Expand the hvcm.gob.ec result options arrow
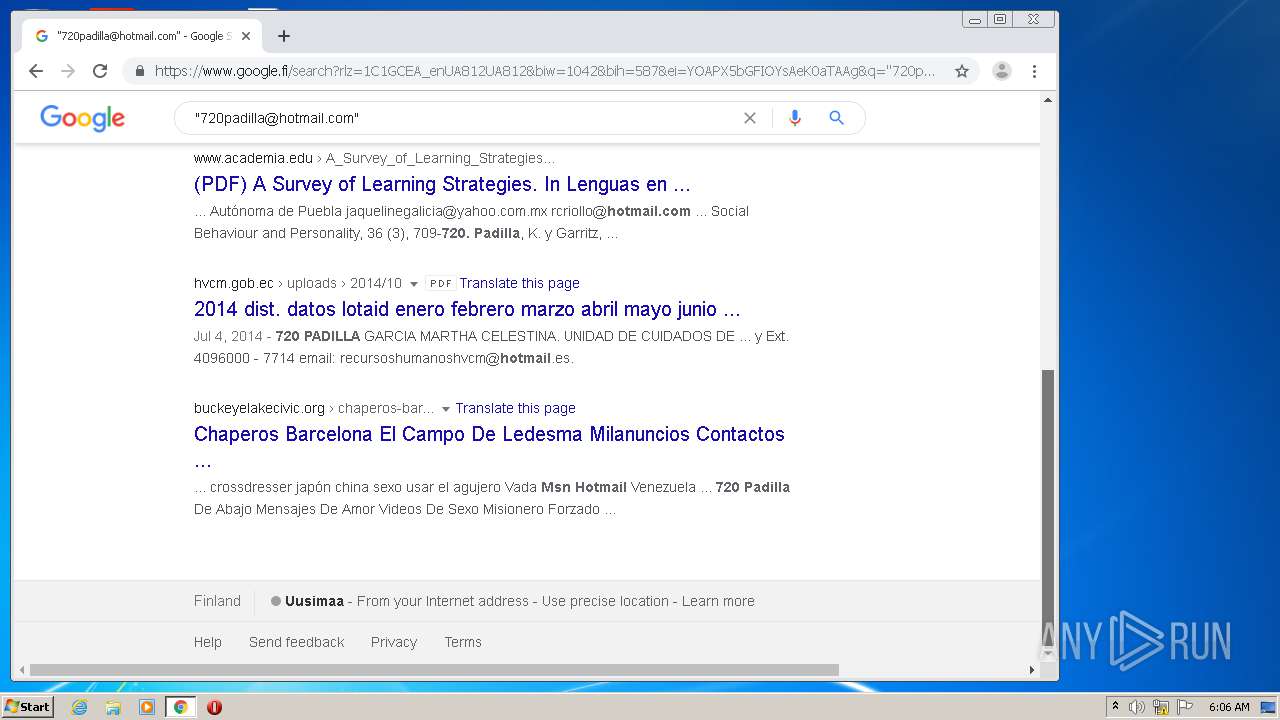 click(x=414, y=284)
